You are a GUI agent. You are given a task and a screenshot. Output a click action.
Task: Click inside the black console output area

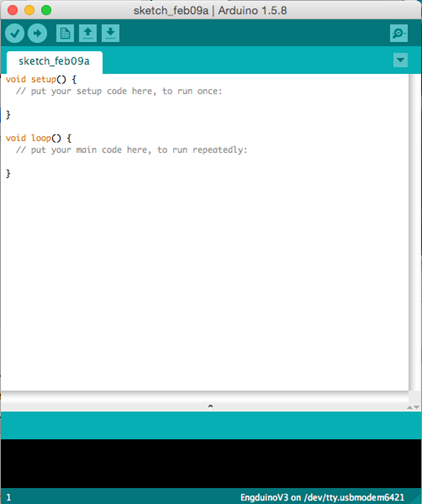pos(211,464)
